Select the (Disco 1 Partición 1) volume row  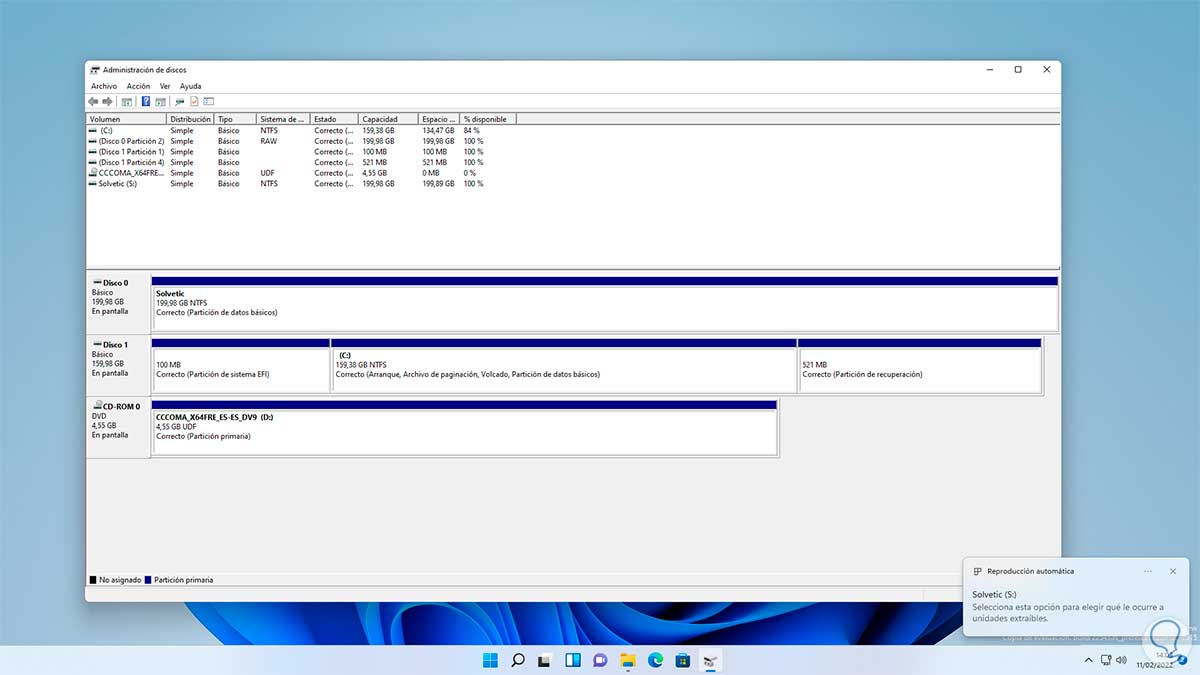tap(300, 152)
